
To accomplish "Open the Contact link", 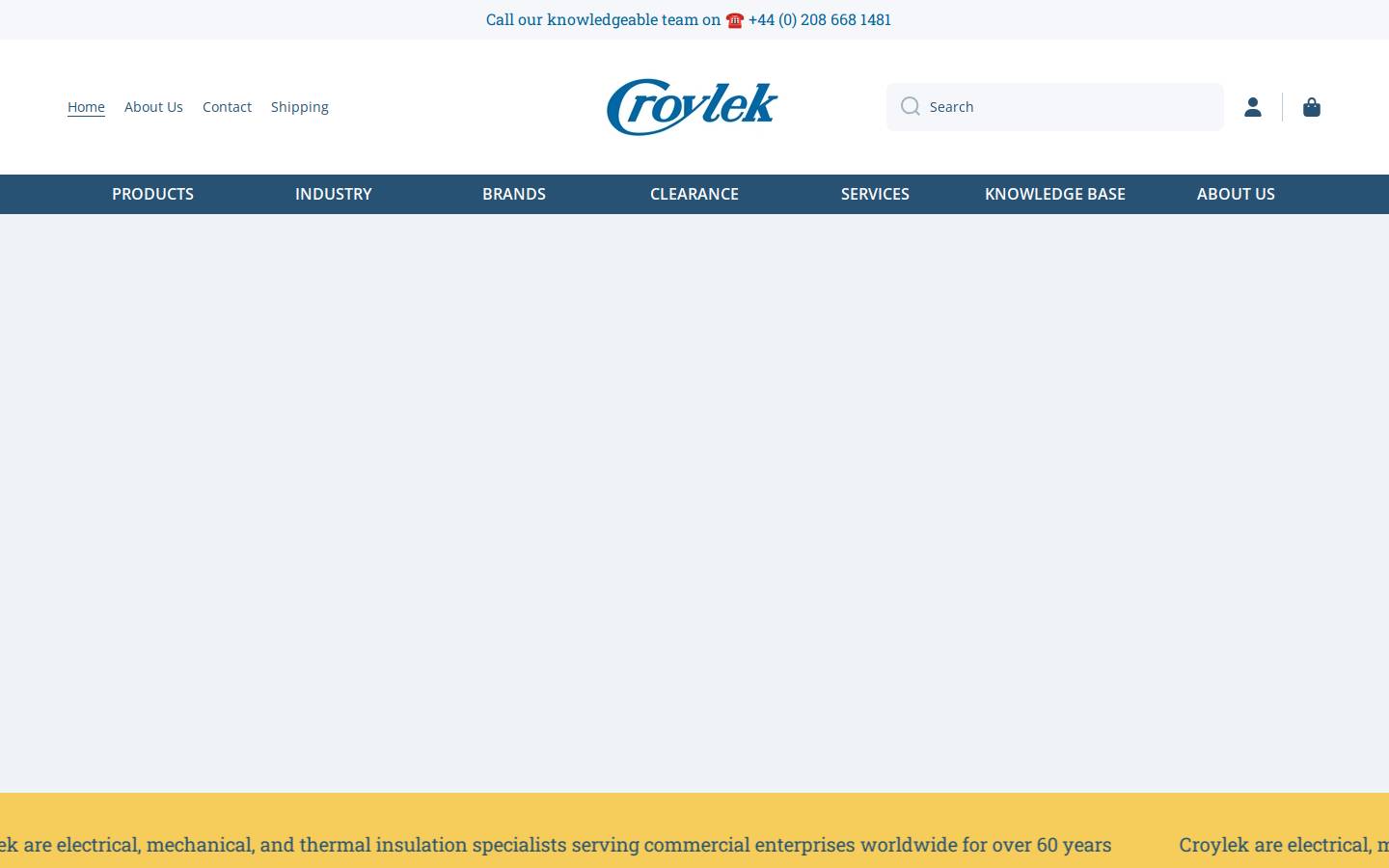I will coord(227,107).
